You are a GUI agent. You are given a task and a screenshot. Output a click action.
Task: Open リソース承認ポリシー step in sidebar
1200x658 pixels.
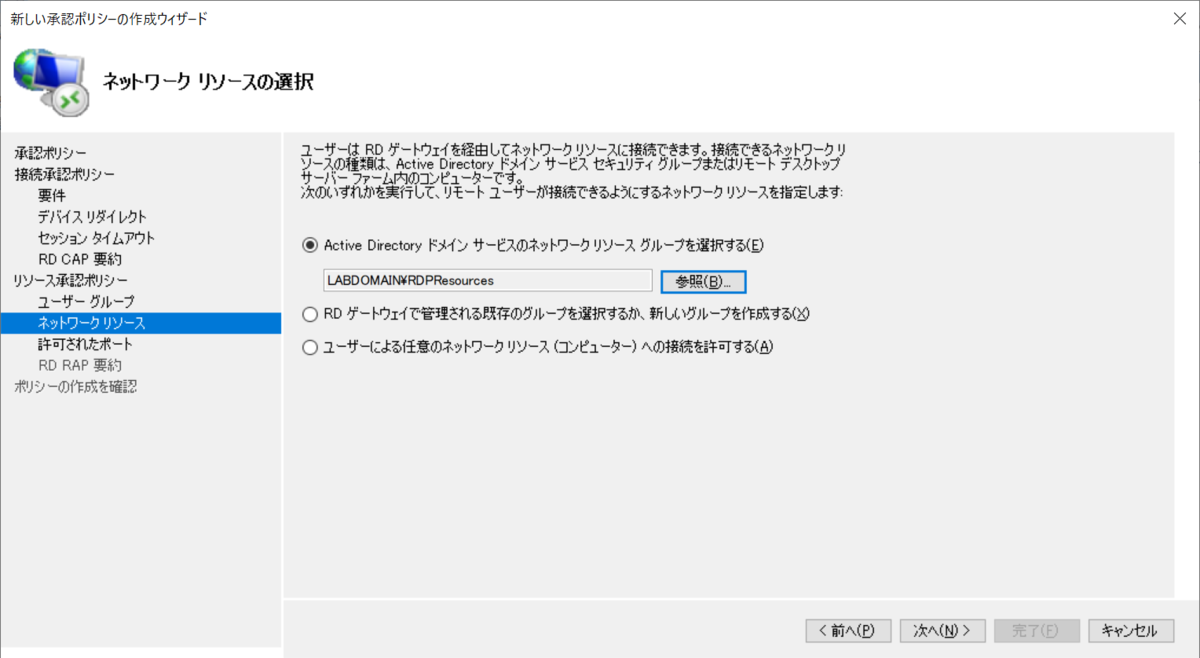click(x=71, y=280)
